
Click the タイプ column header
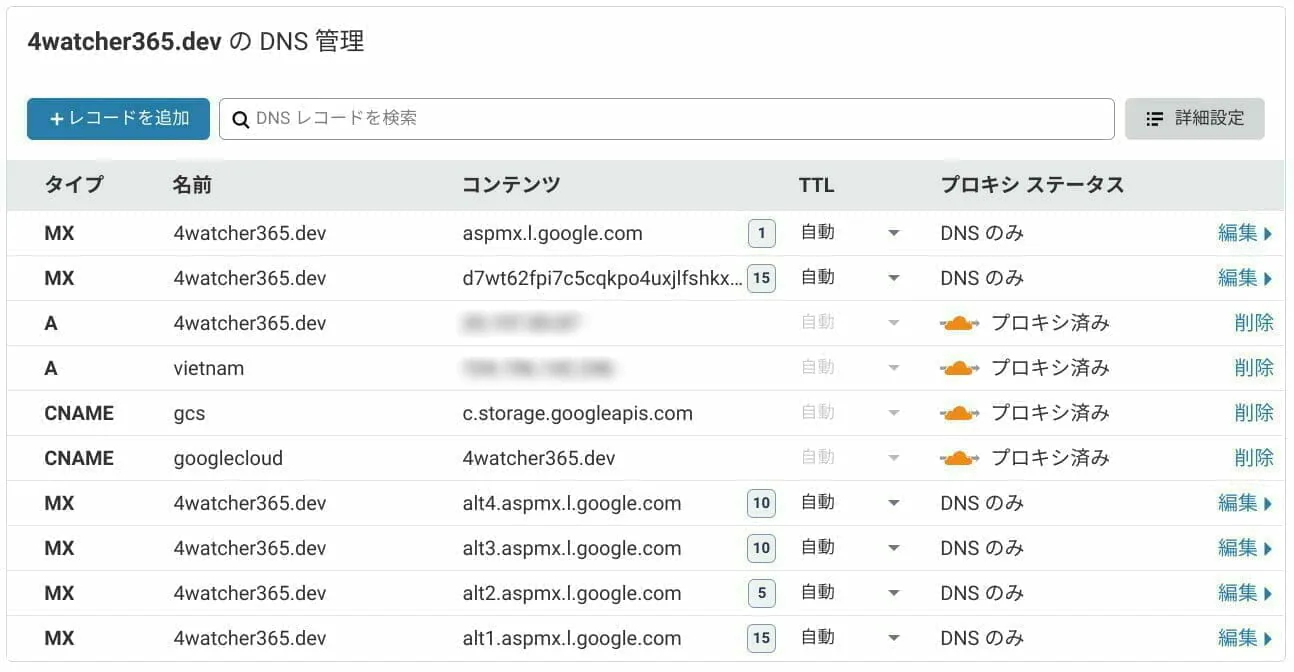coord(73,185)
